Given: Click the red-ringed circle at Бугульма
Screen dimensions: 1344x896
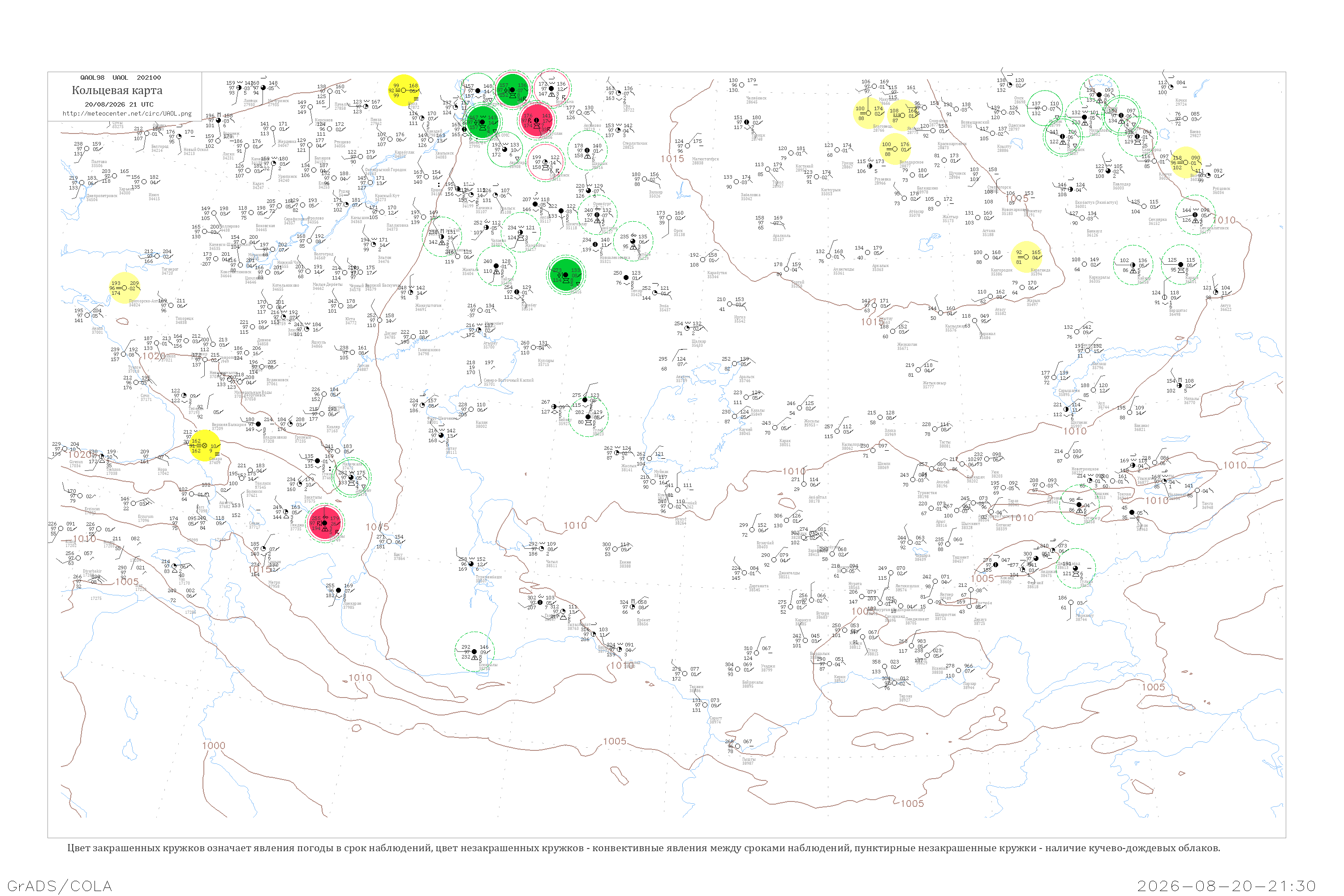Looking at the screenshot, I should click(x=552, y=88).
